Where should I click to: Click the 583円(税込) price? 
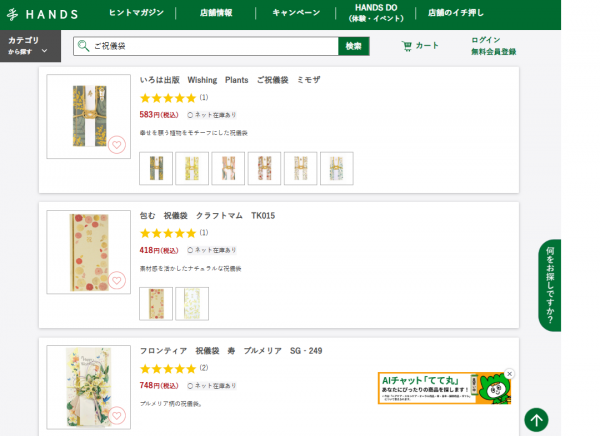(159, 114)
